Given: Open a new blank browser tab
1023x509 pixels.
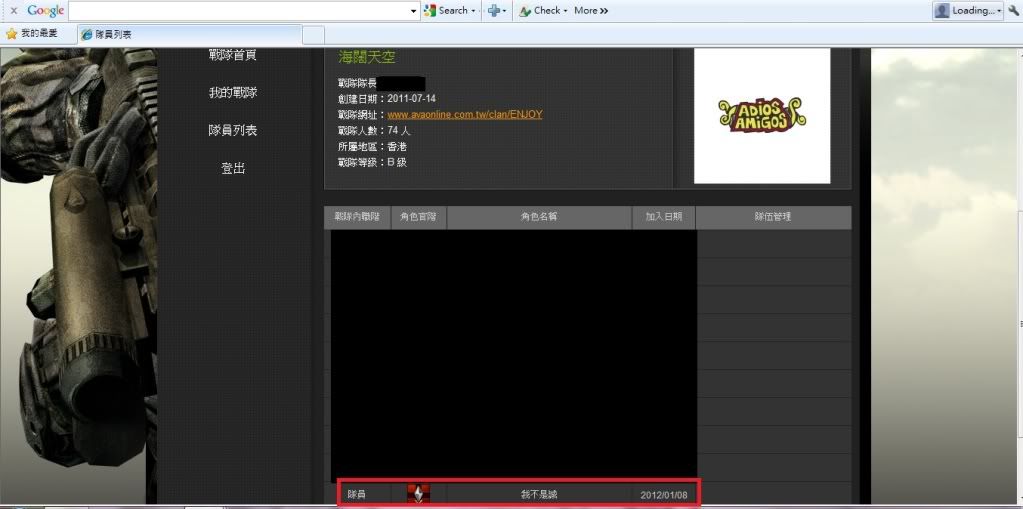Looking at the screenshot, I should (x=312, y=34).
